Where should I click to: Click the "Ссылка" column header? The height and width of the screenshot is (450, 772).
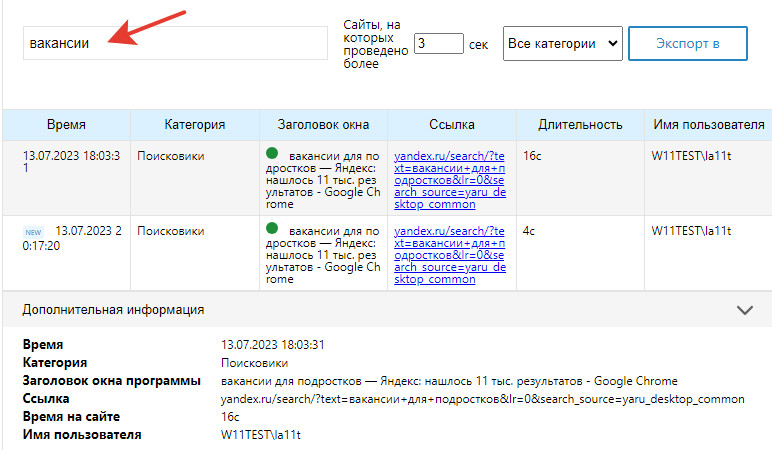(x=451, y=125)
